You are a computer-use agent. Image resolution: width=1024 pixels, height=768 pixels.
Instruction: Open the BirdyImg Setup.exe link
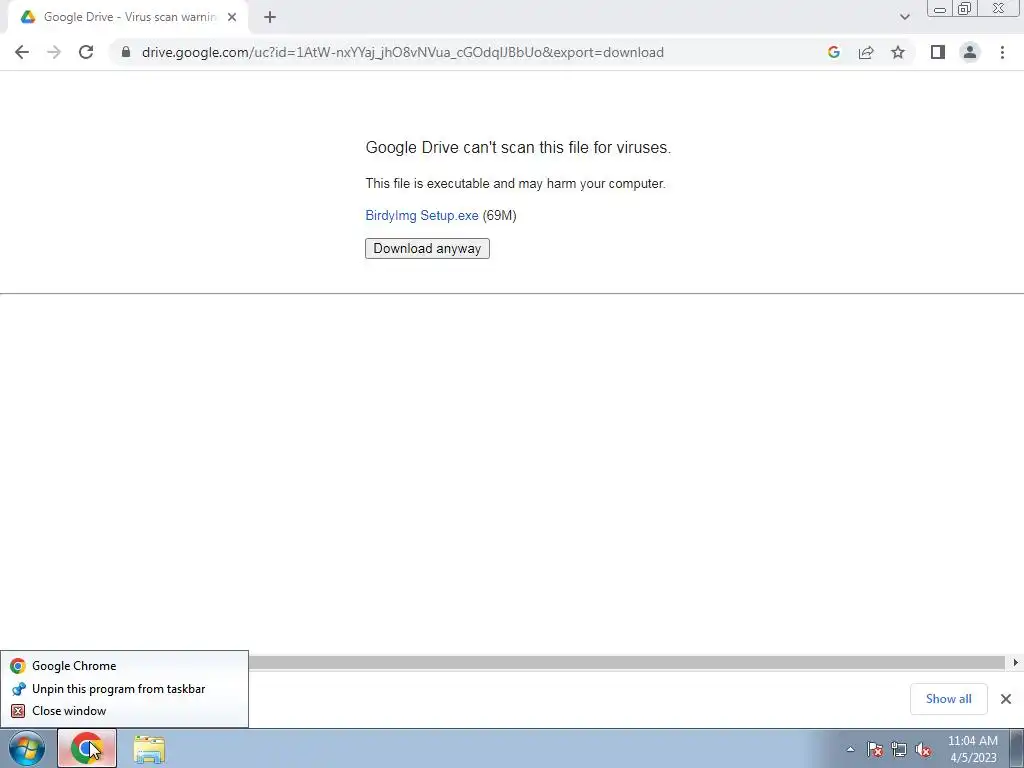click(x=422, y=216)
